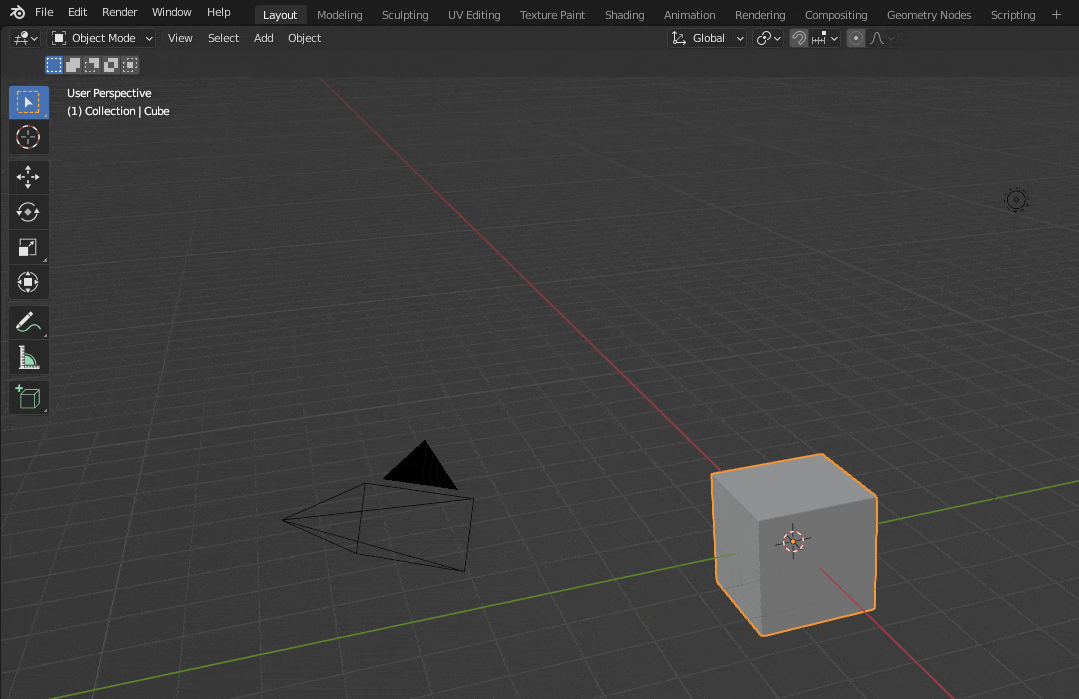
Task: Toggle the snap magnet button
Action: click(798, 39)
